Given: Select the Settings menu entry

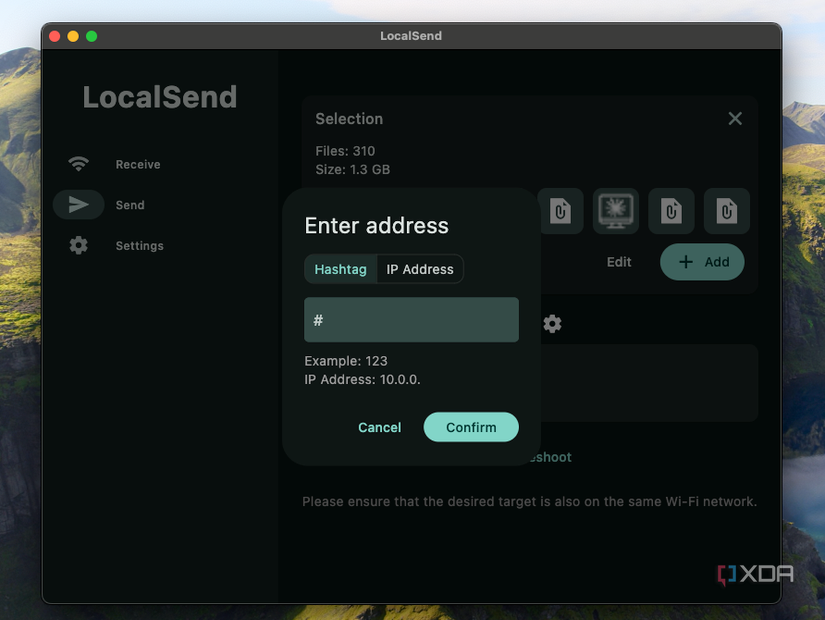Looking at the screenshot, I should (139, 245).
